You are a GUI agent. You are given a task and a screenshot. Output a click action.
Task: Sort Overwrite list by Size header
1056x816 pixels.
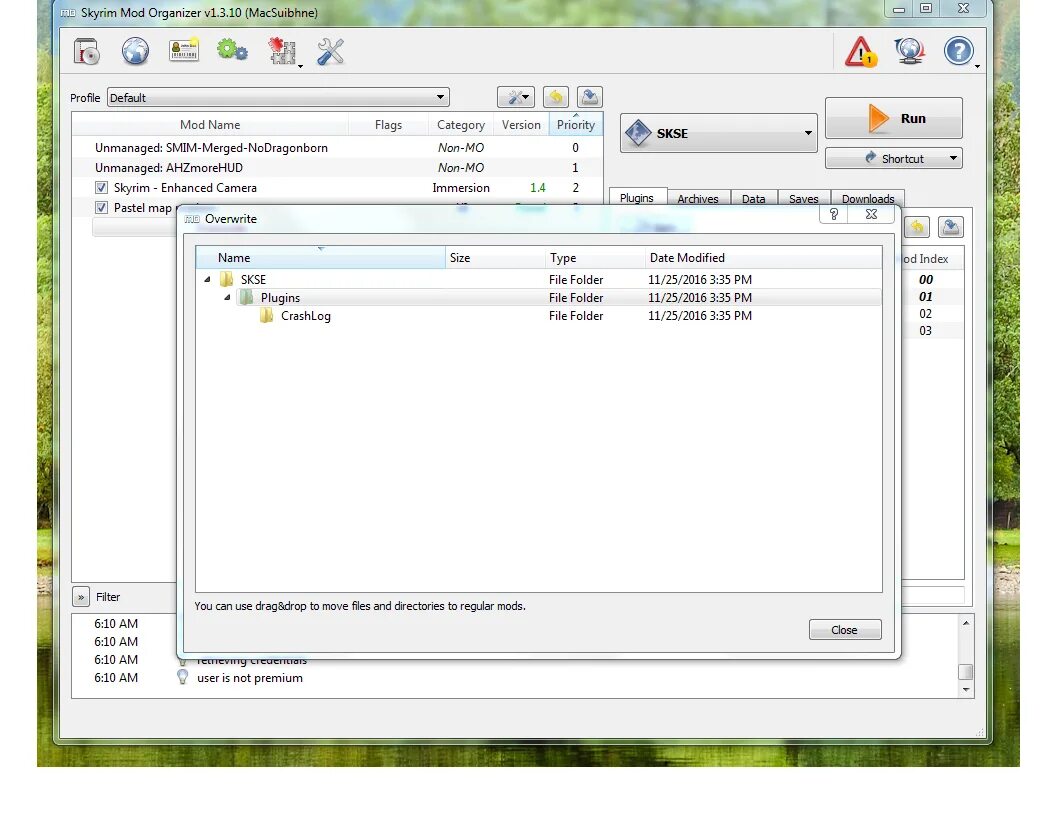[495, 258]
